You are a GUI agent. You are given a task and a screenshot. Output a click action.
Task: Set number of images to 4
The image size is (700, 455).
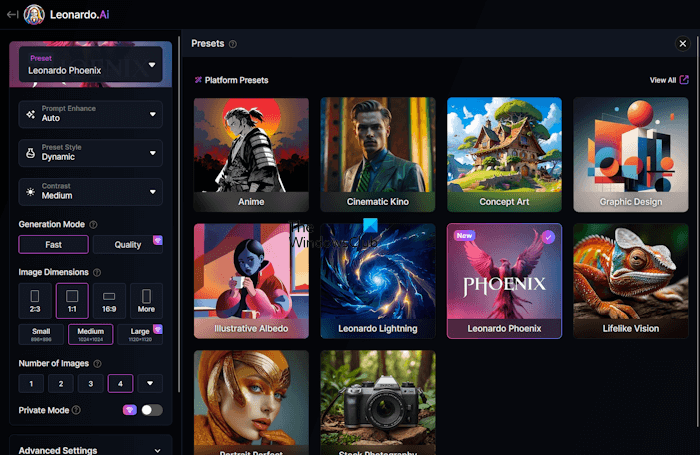coord(121,383)
